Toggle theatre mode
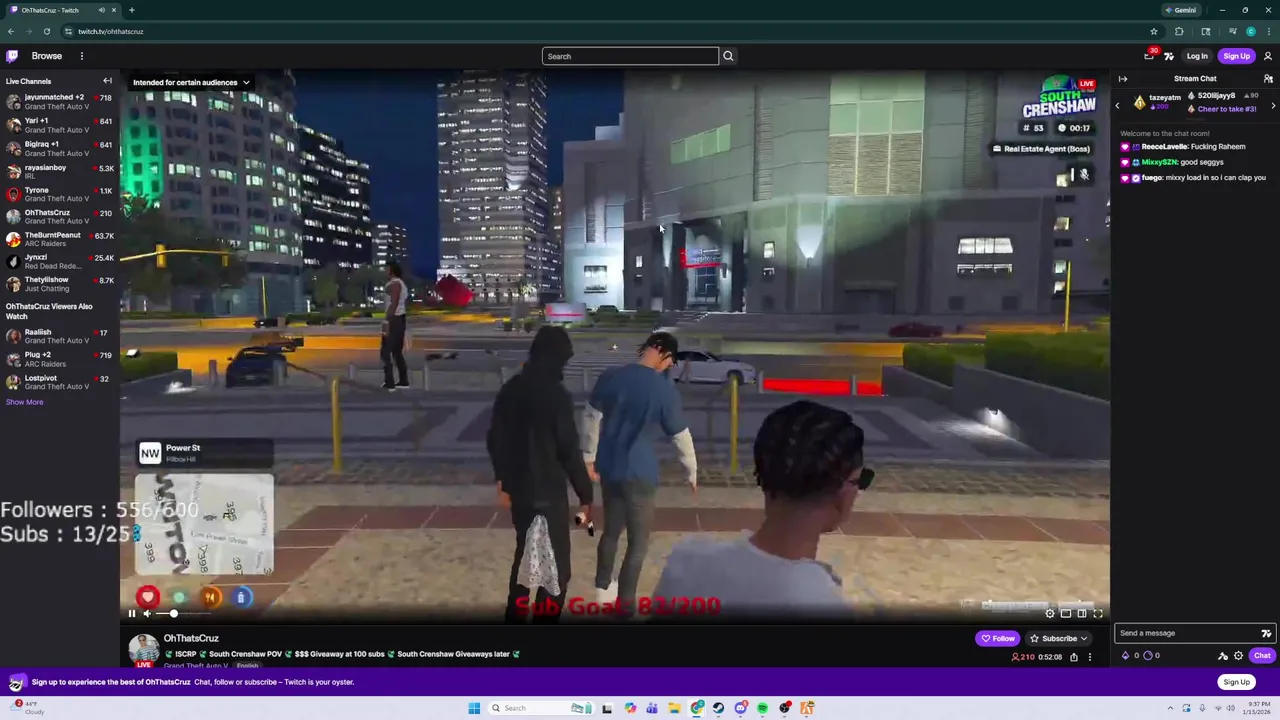 click(1082, 614)
